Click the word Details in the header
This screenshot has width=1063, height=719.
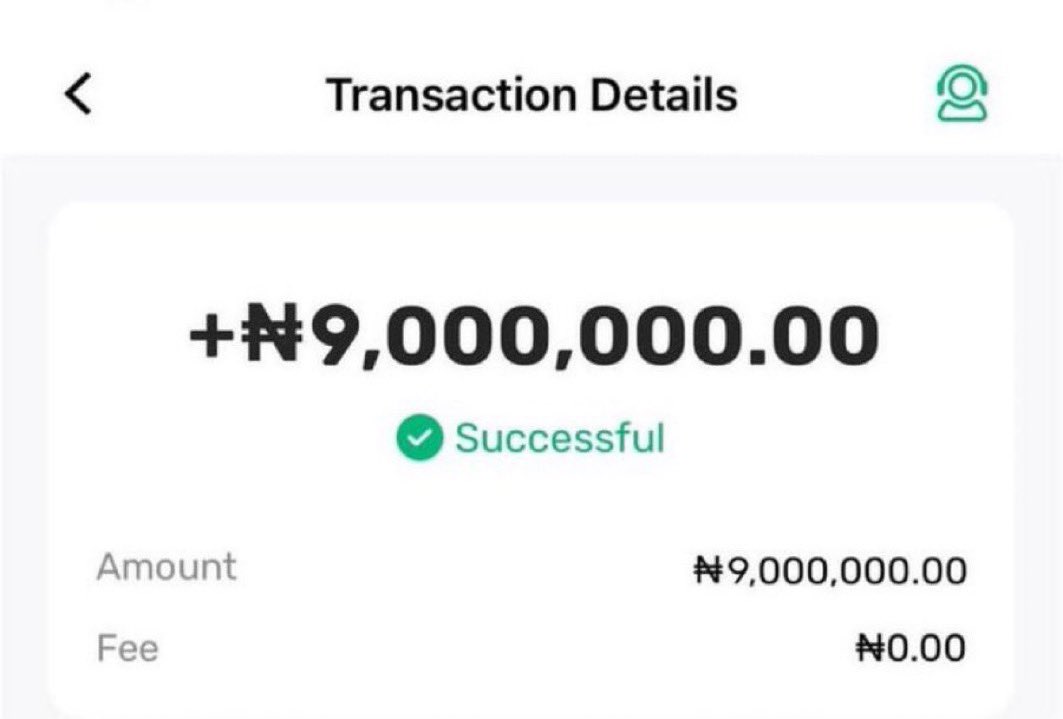pos(664,94)
